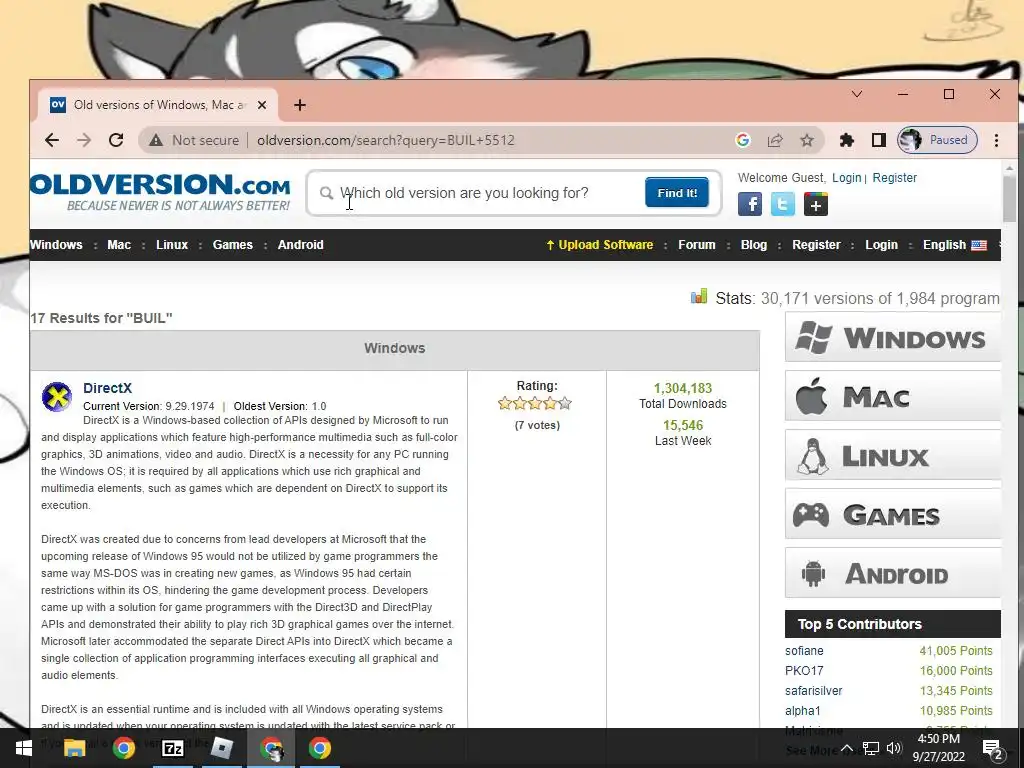Toggle the Chrome side panel
The image size is (1024, 768).
879,140
